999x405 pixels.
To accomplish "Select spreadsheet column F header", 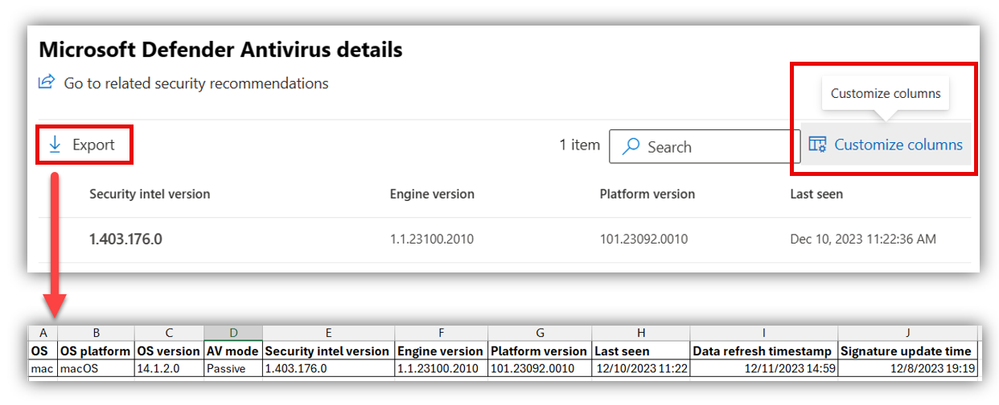I will (442, 333).
